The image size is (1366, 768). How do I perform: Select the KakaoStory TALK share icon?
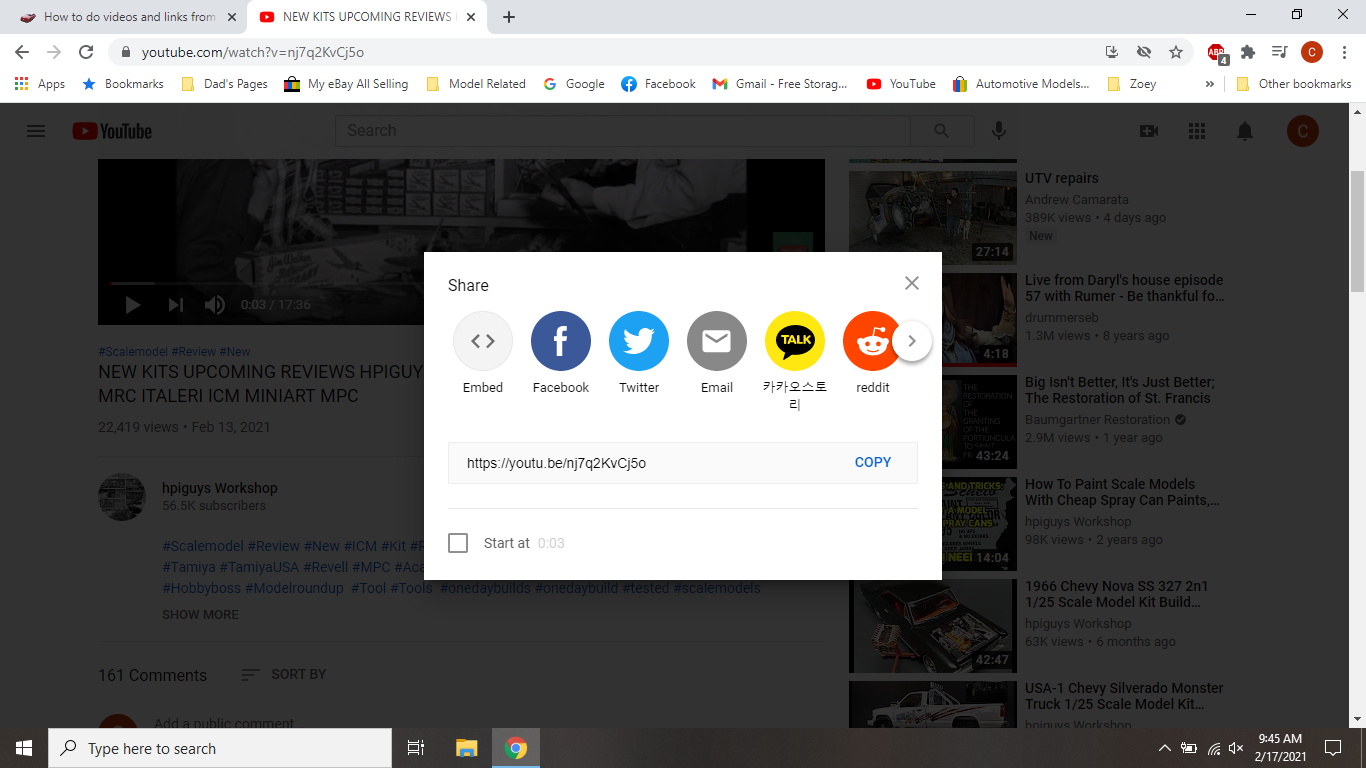pyautogui.click(x=795, y=341)
